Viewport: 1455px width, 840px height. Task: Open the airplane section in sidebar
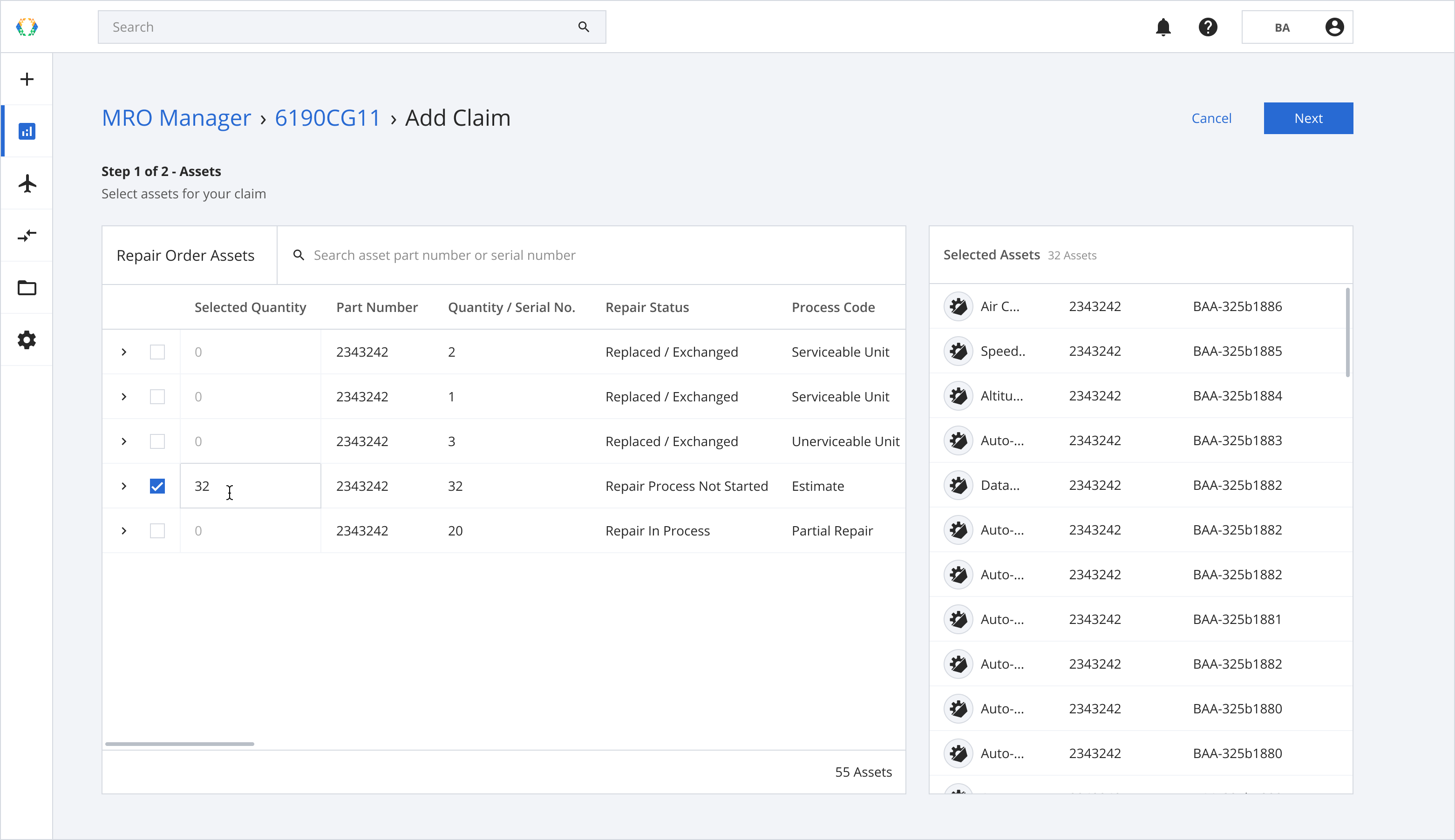click(x=27, y=183)
